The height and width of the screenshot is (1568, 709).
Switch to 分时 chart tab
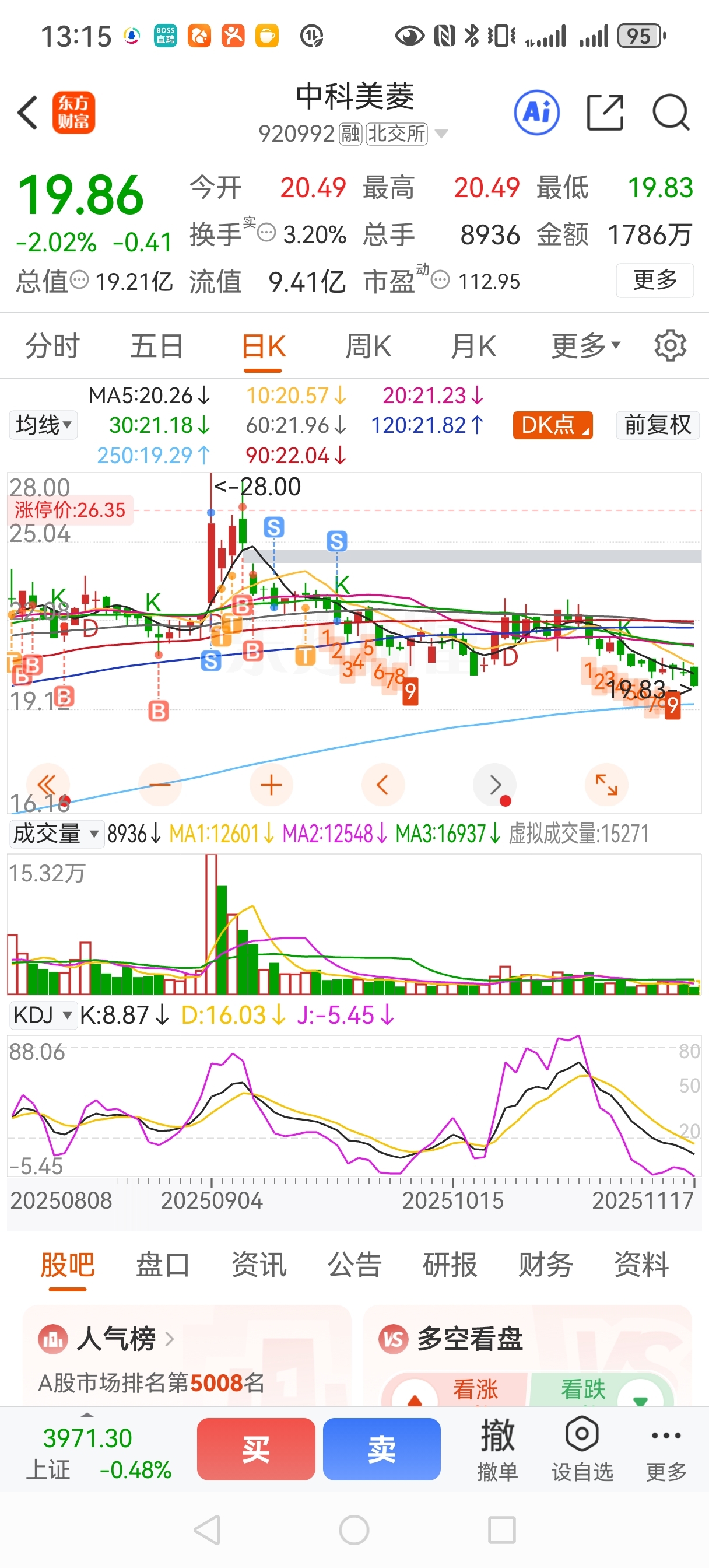[52, 346]
